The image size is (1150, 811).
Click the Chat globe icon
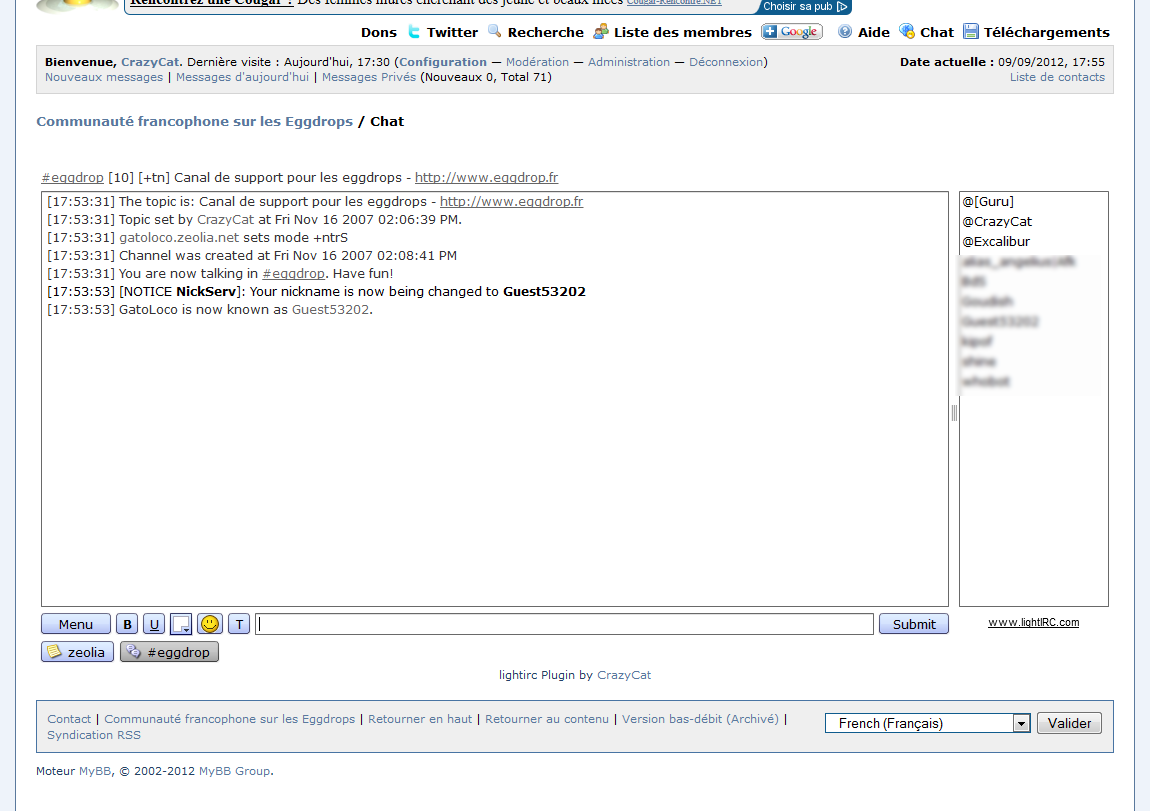pos(907,32)
